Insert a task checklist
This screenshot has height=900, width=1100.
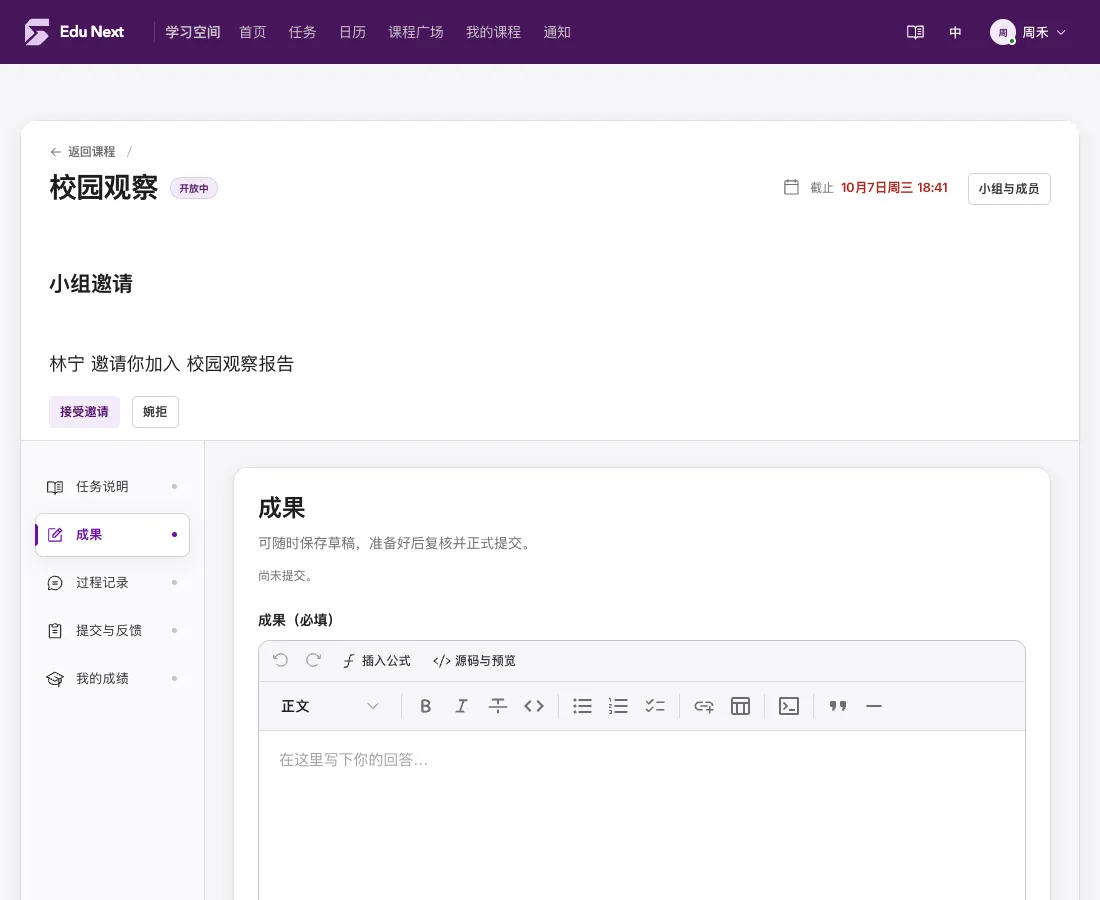tap(655, 706)
